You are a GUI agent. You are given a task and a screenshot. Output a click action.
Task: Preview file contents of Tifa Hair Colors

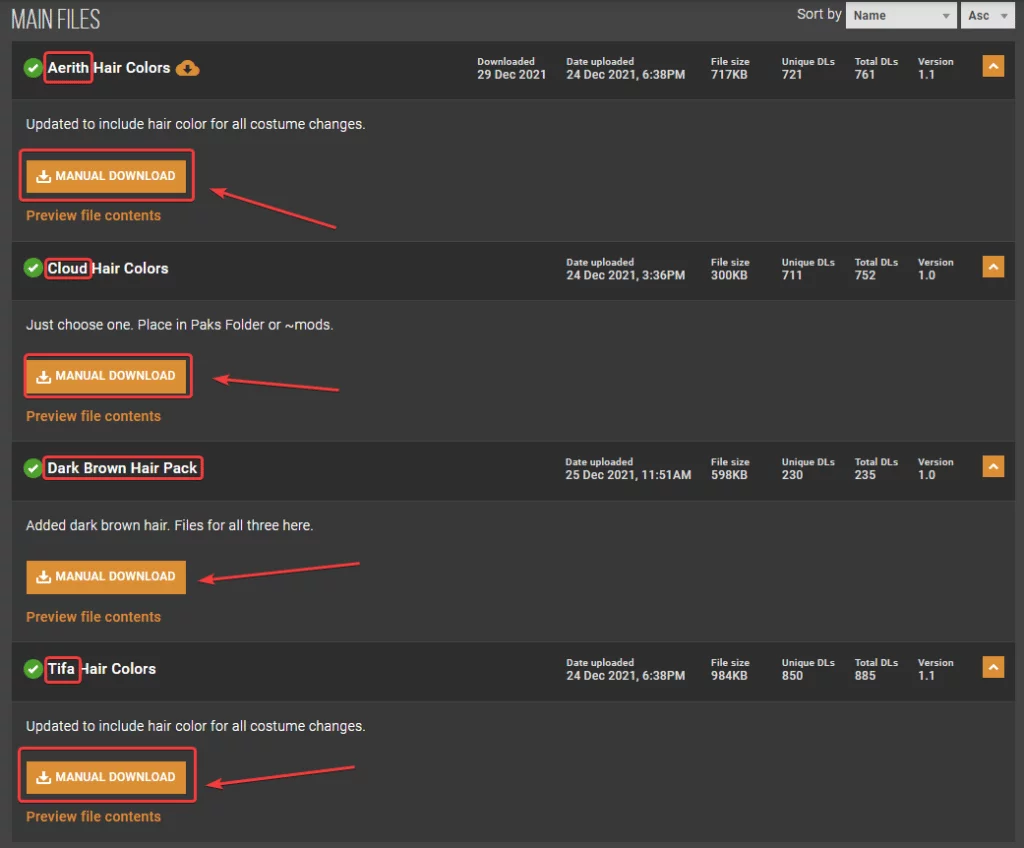(93, 817)
